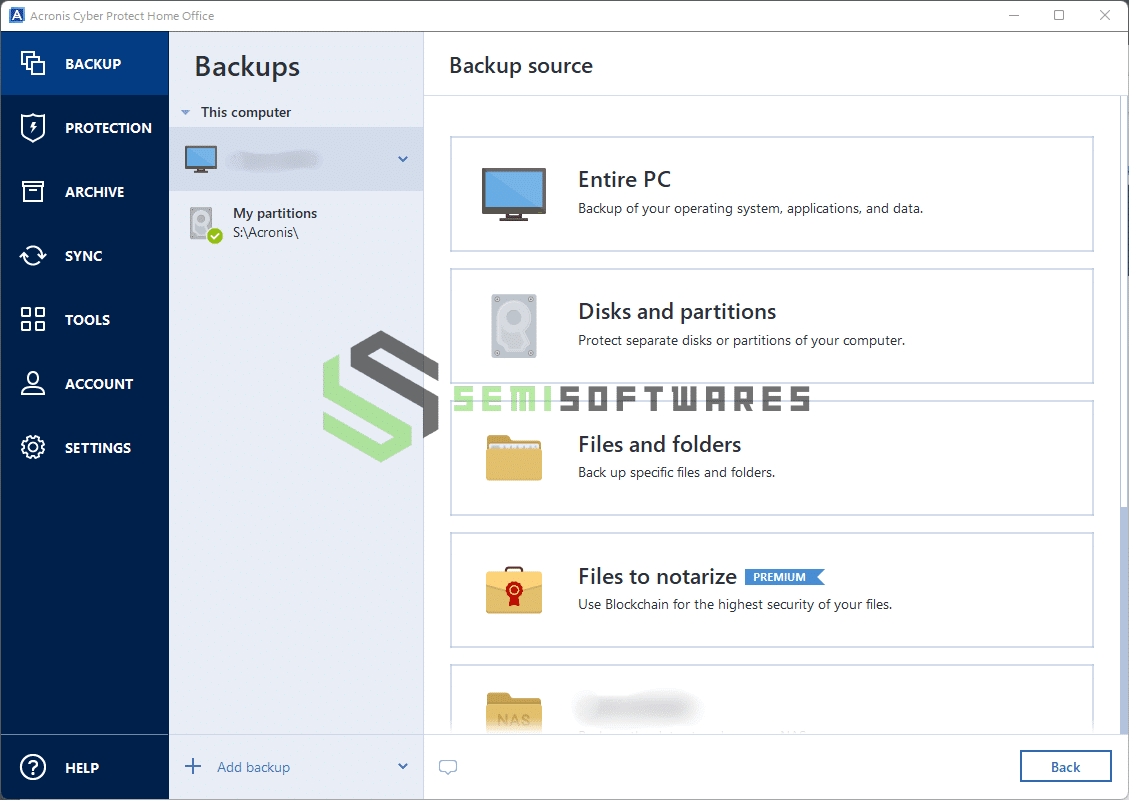Open the PROTECTION section
The width and height of the screenshot is (1129, 800).
[84, 127]
